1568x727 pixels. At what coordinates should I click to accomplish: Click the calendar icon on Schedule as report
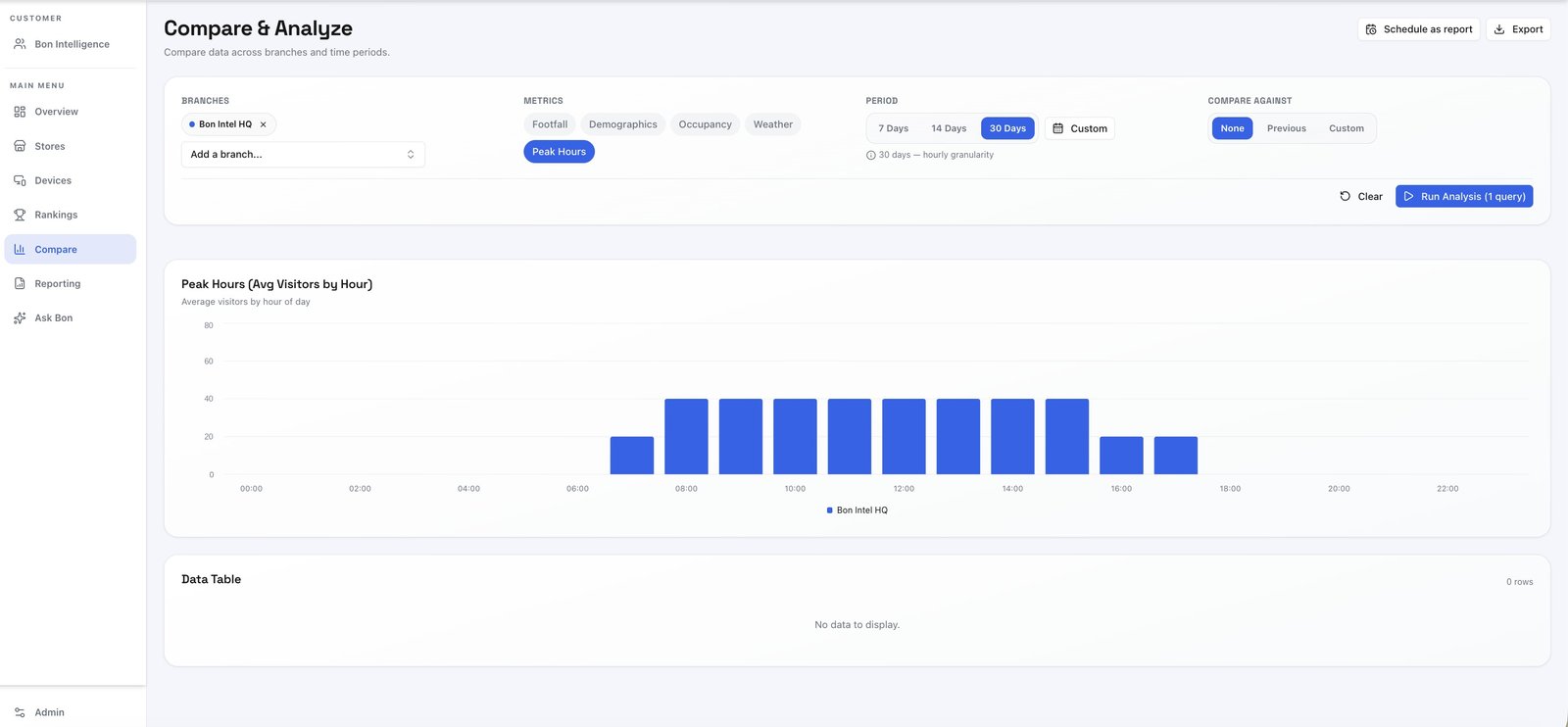[1371, 29]
